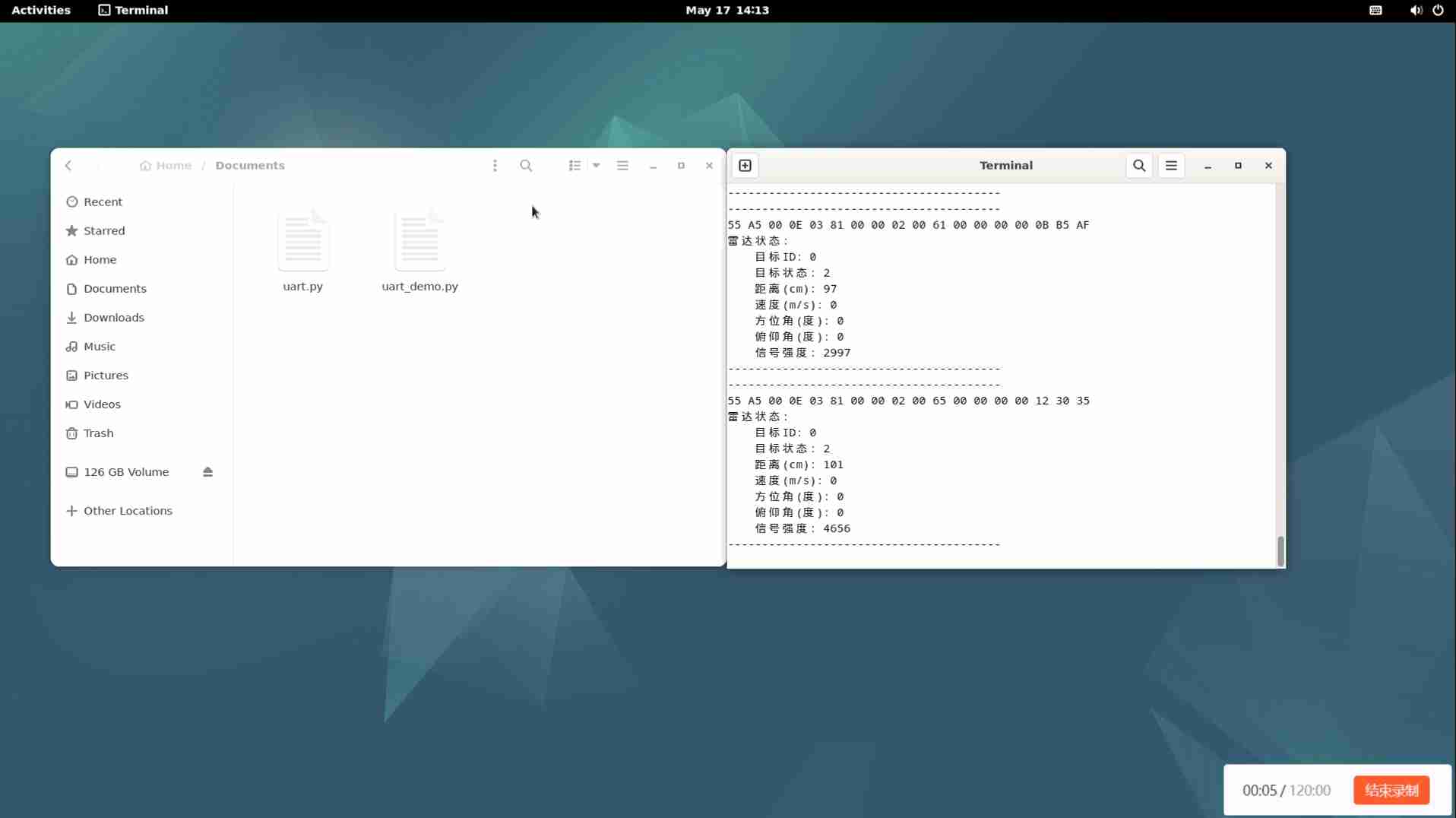1456x818 pixels.
Task: Click the red stop recording button
Action: pyautogui.click(x=1391, y=791)
